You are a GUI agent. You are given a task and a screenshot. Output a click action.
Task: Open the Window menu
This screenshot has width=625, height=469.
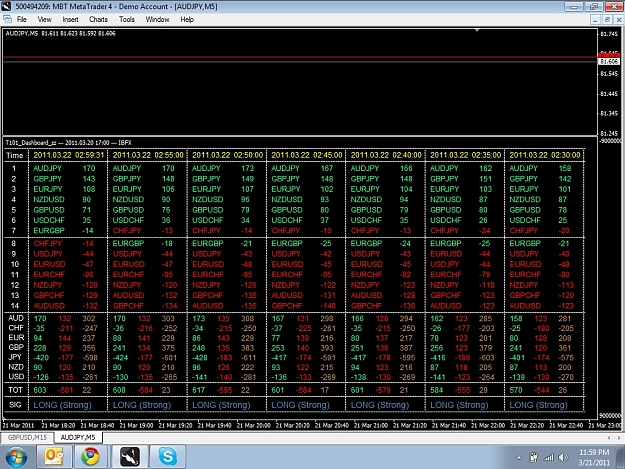click(157, 20)
